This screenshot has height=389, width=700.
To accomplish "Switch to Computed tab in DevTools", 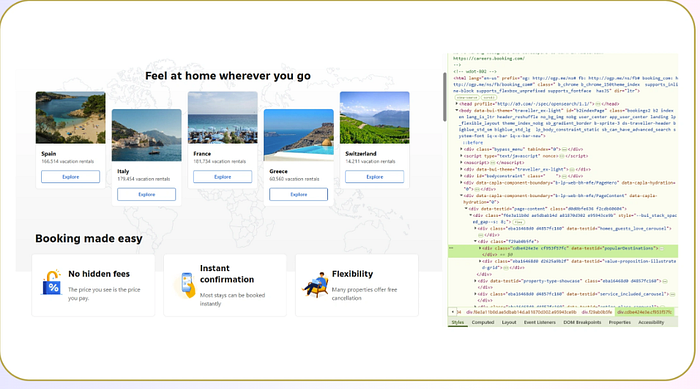I will pyautogui.click(x=483, y=322).
